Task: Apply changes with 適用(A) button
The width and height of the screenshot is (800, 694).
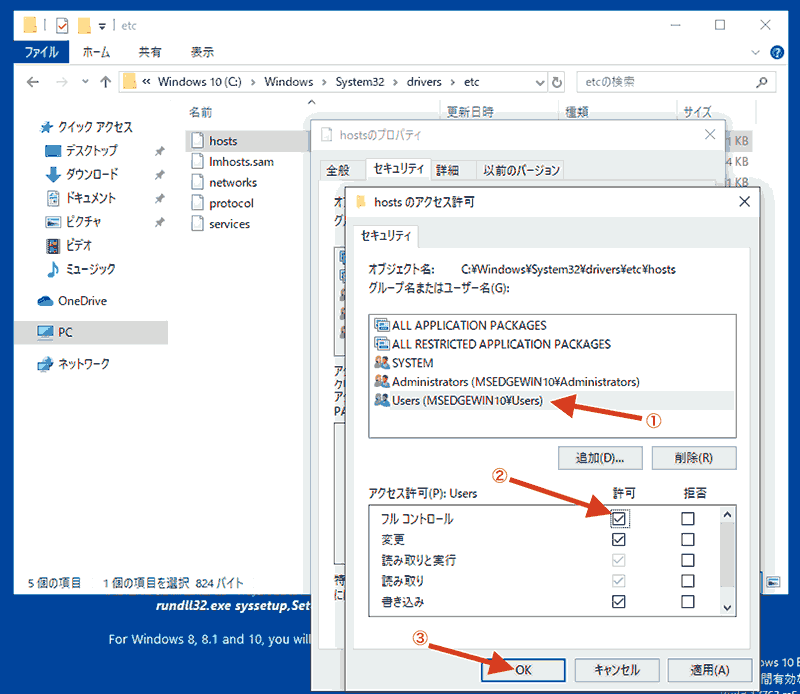Action: [710, 670]
